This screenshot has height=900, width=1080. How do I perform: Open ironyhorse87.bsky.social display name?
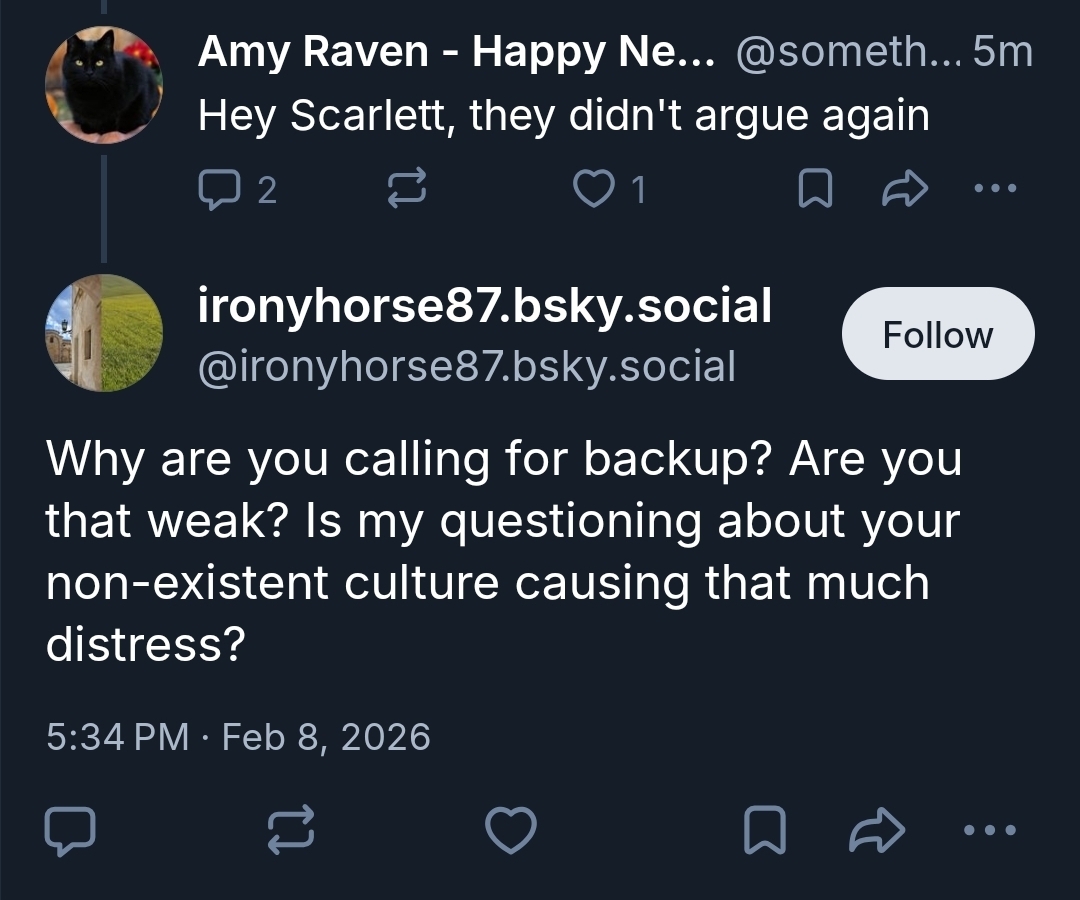pyautogui.click(x=485, y=307)
